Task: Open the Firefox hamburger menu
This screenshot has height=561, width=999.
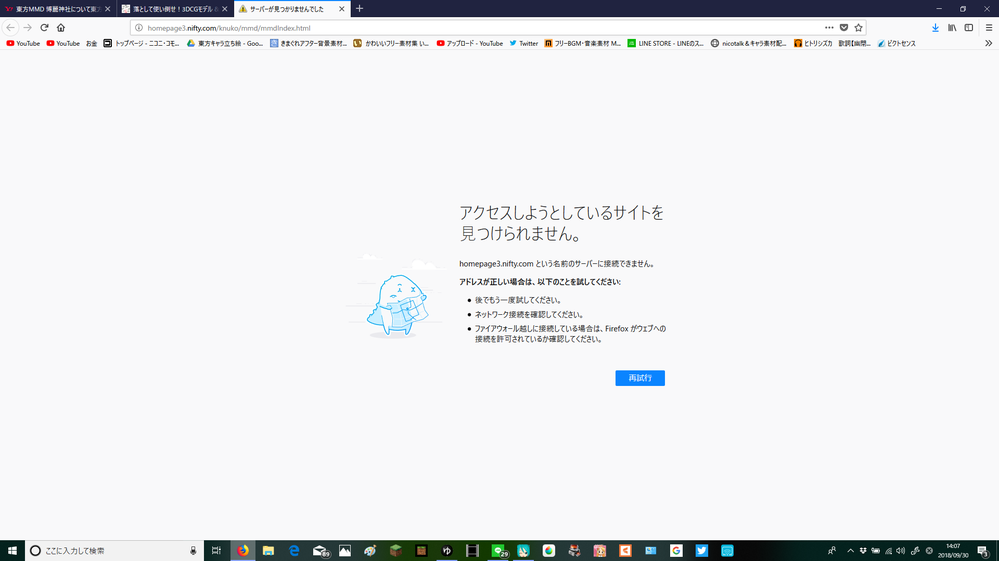Action: coord(989,28)
